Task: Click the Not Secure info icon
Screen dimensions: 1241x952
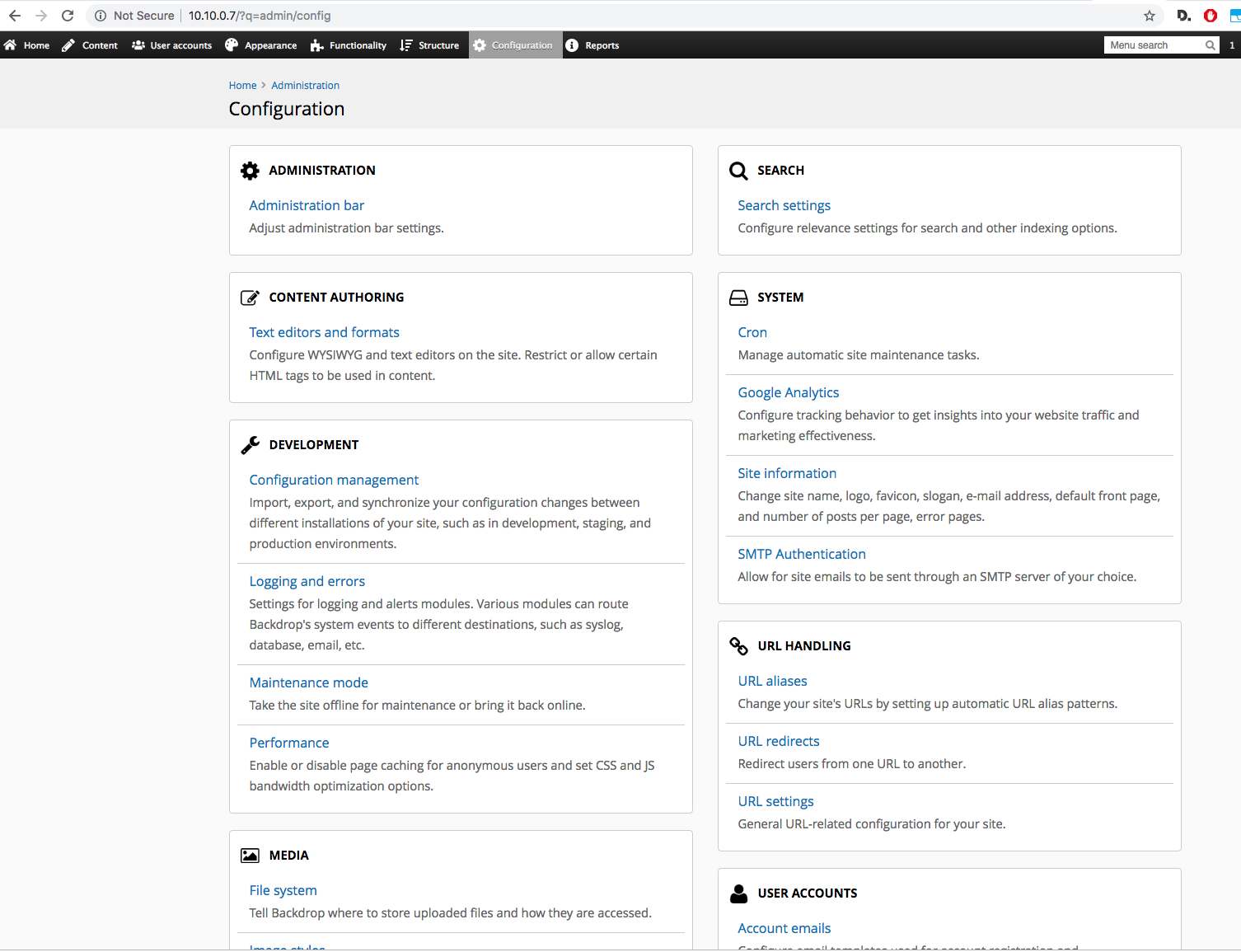Action: [101, 16]
